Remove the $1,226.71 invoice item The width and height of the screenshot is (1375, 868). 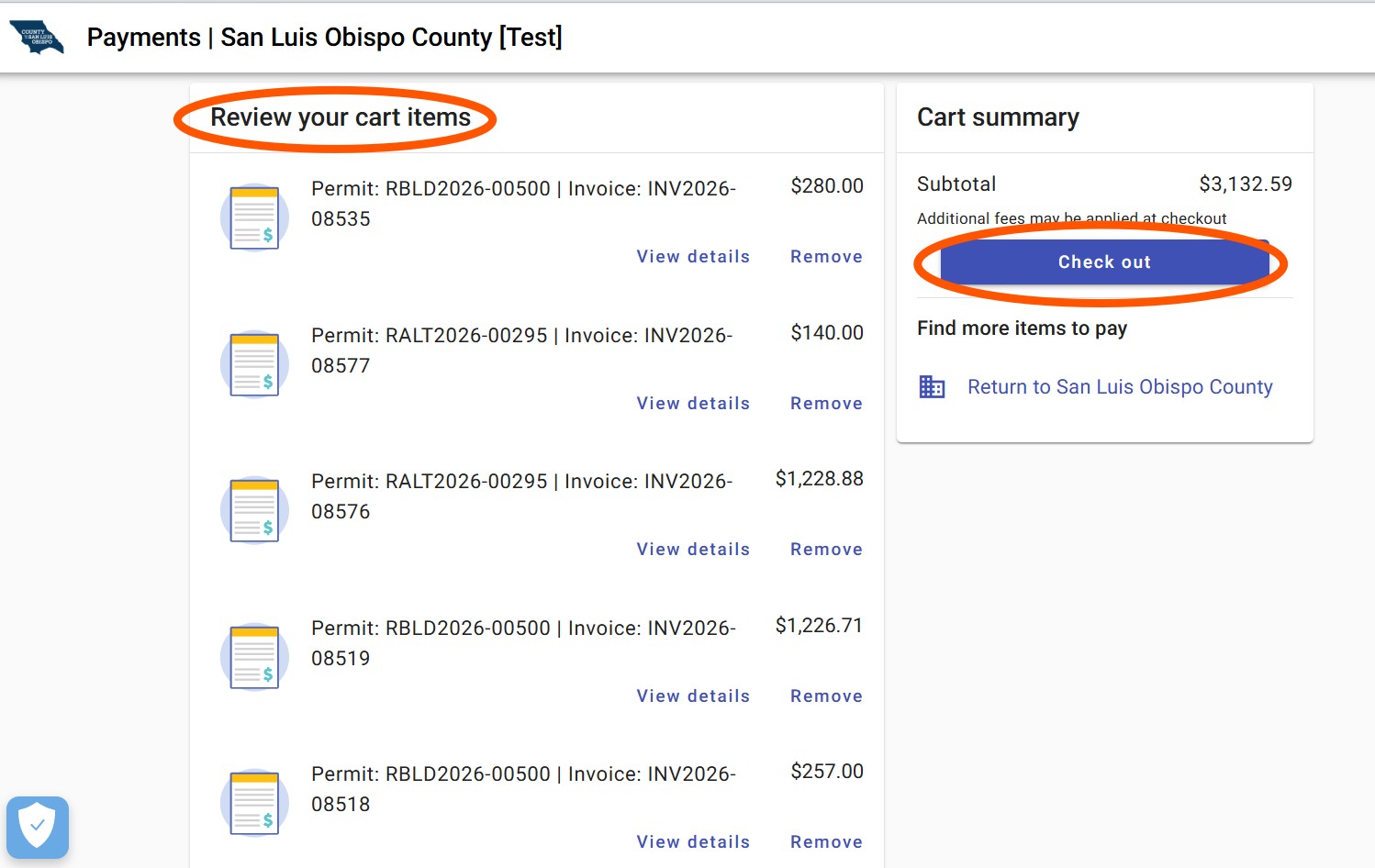(x=826, y=696)
